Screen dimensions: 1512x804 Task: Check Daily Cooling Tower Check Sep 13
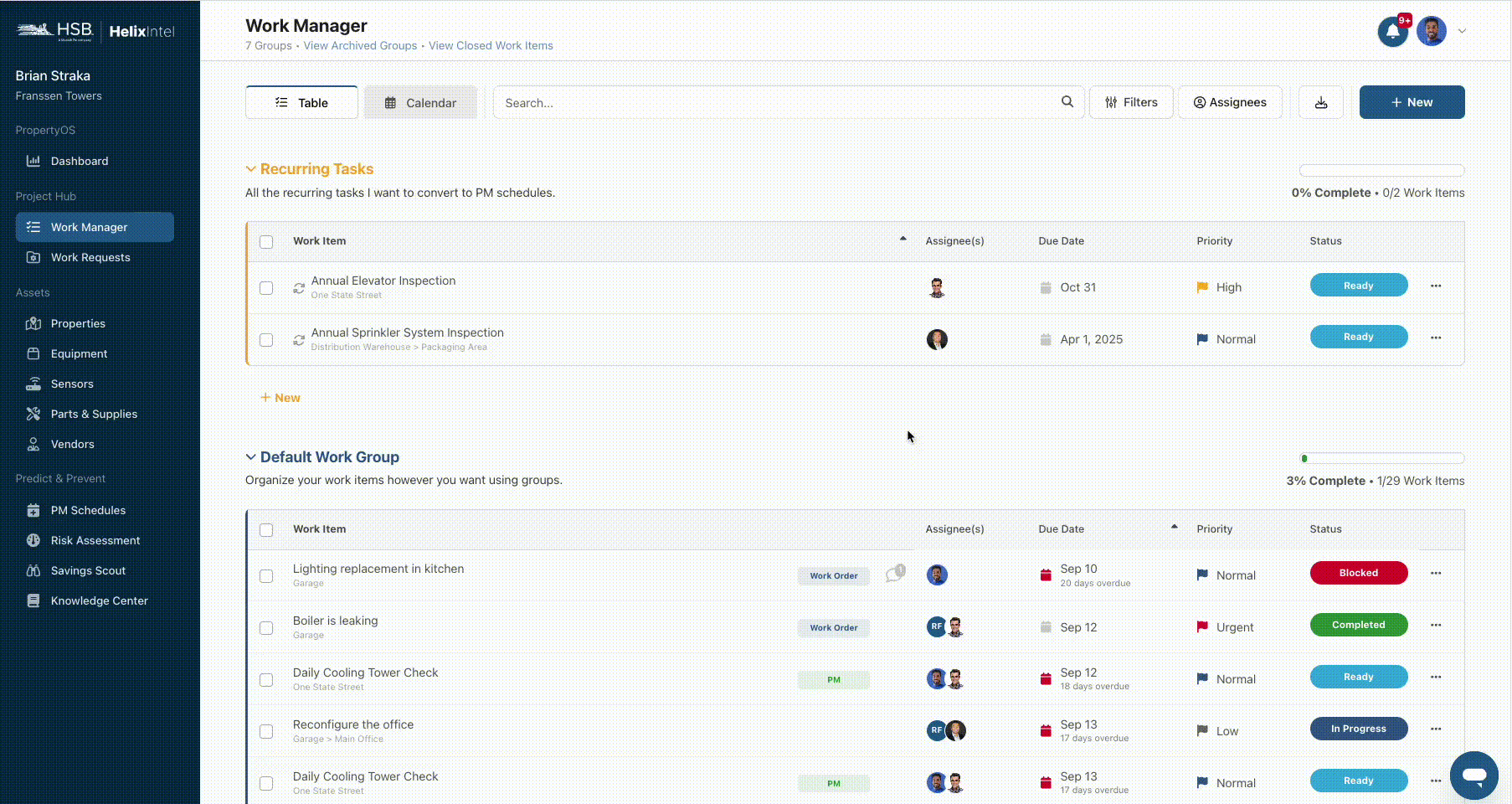coord(266,784)
